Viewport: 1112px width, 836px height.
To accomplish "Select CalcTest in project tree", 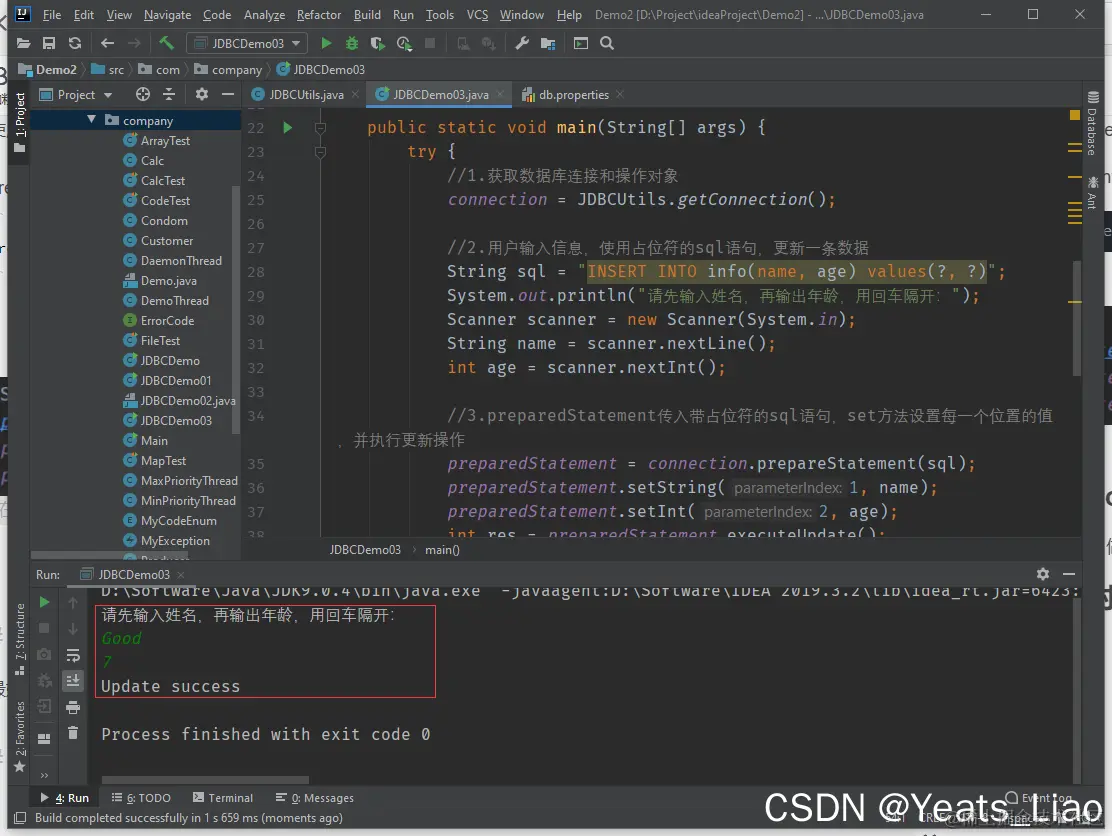I will pos(162,181).
